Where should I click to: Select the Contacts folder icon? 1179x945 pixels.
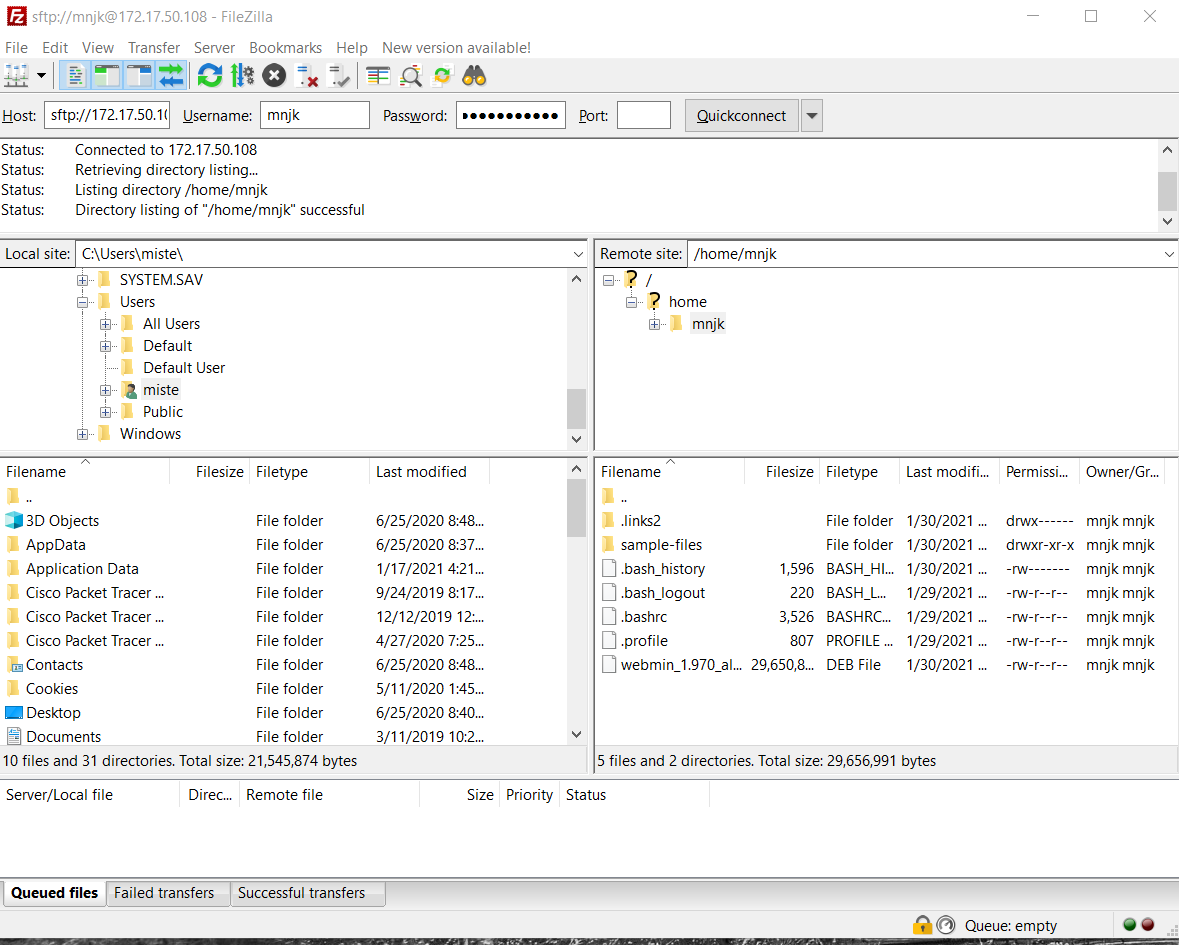[x=14, y=665]
